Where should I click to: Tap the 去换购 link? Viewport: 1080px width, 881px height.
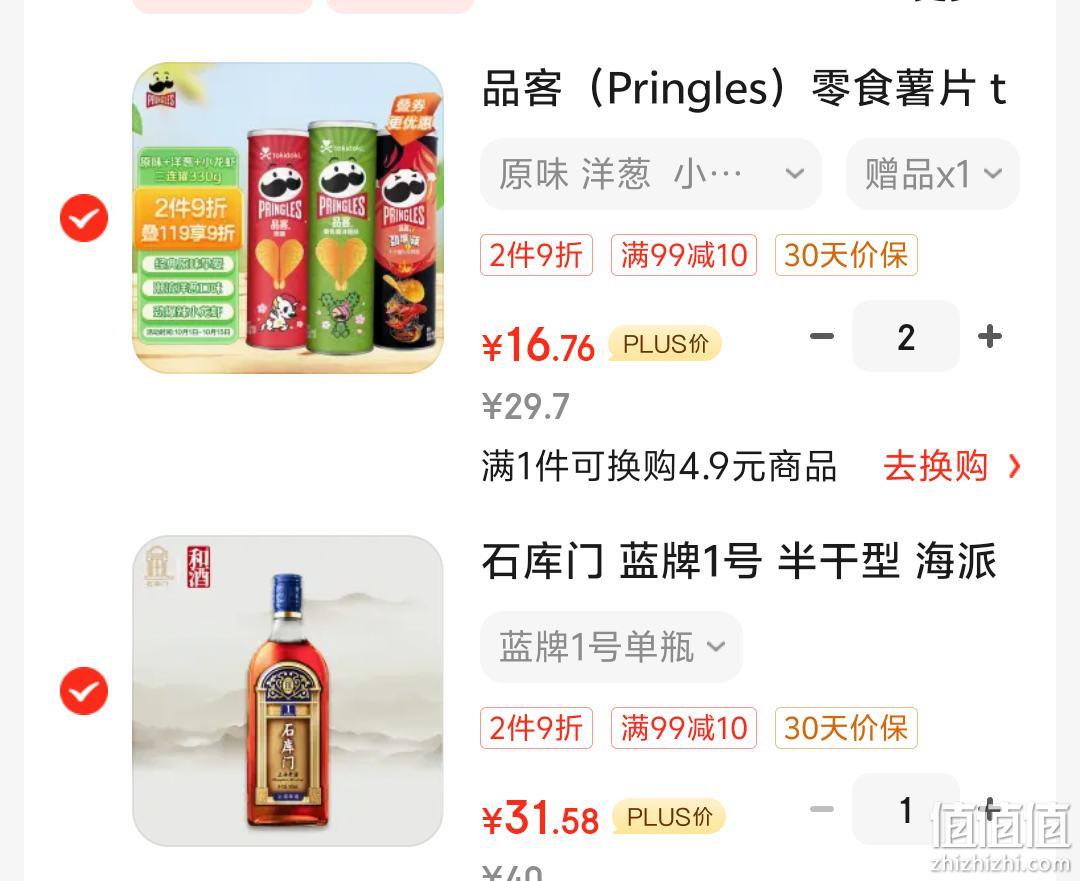coord(935,466)
